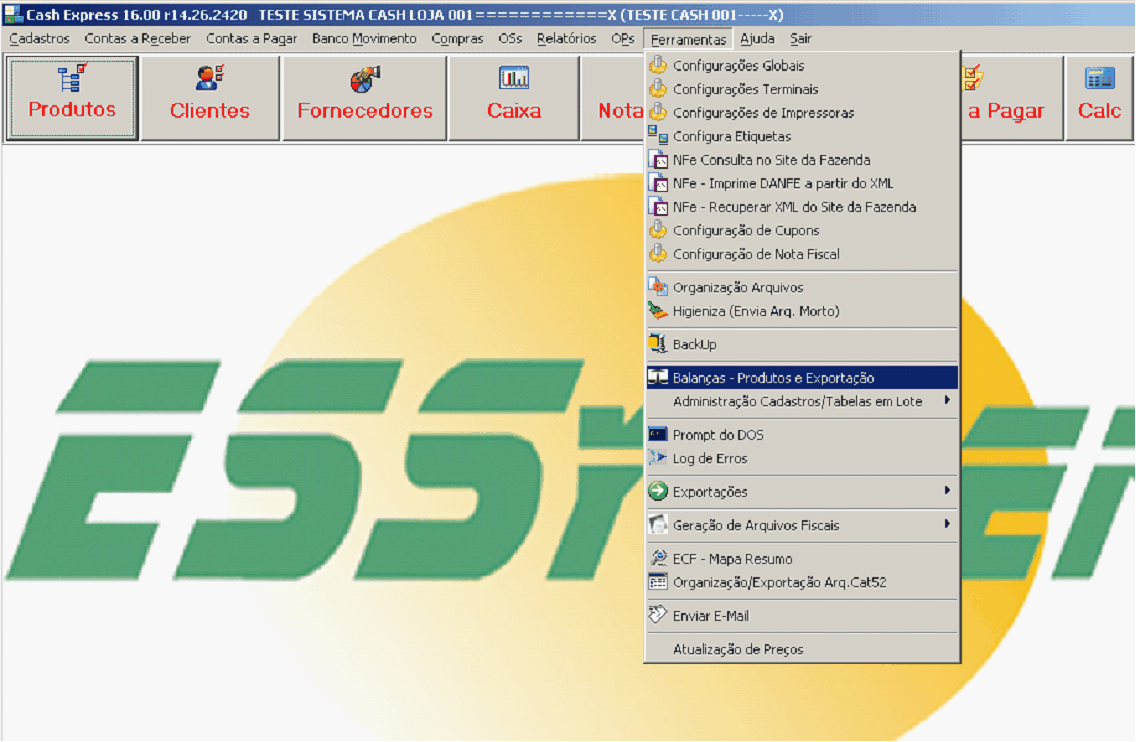Image resolution: width=1136 pixels, height=742 pixels.
Task: Click Atualização de Preços
Action: (x=738, y=650)
